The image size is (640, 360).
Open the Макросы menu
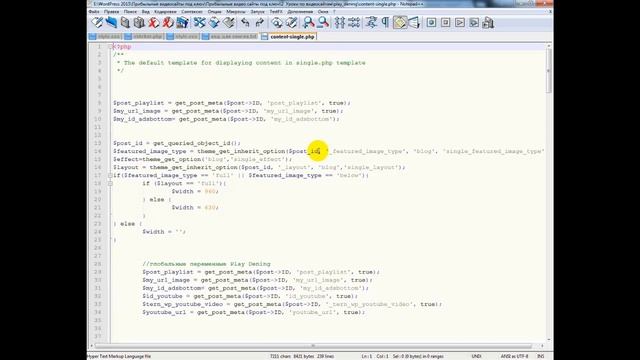236,12
